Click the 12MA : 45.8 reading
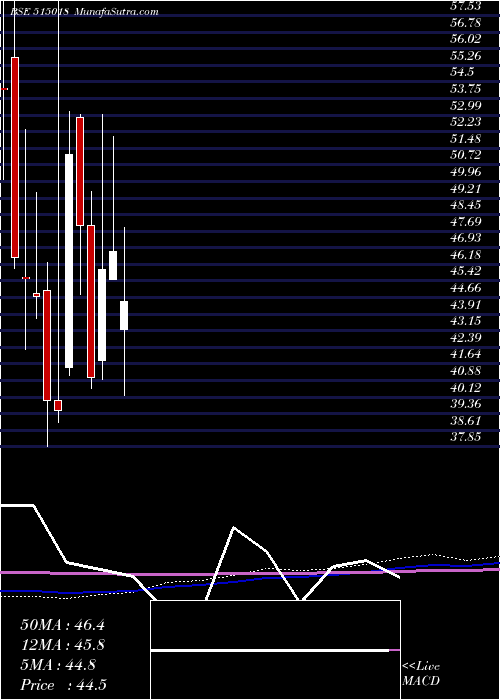 tap(62, 645)
